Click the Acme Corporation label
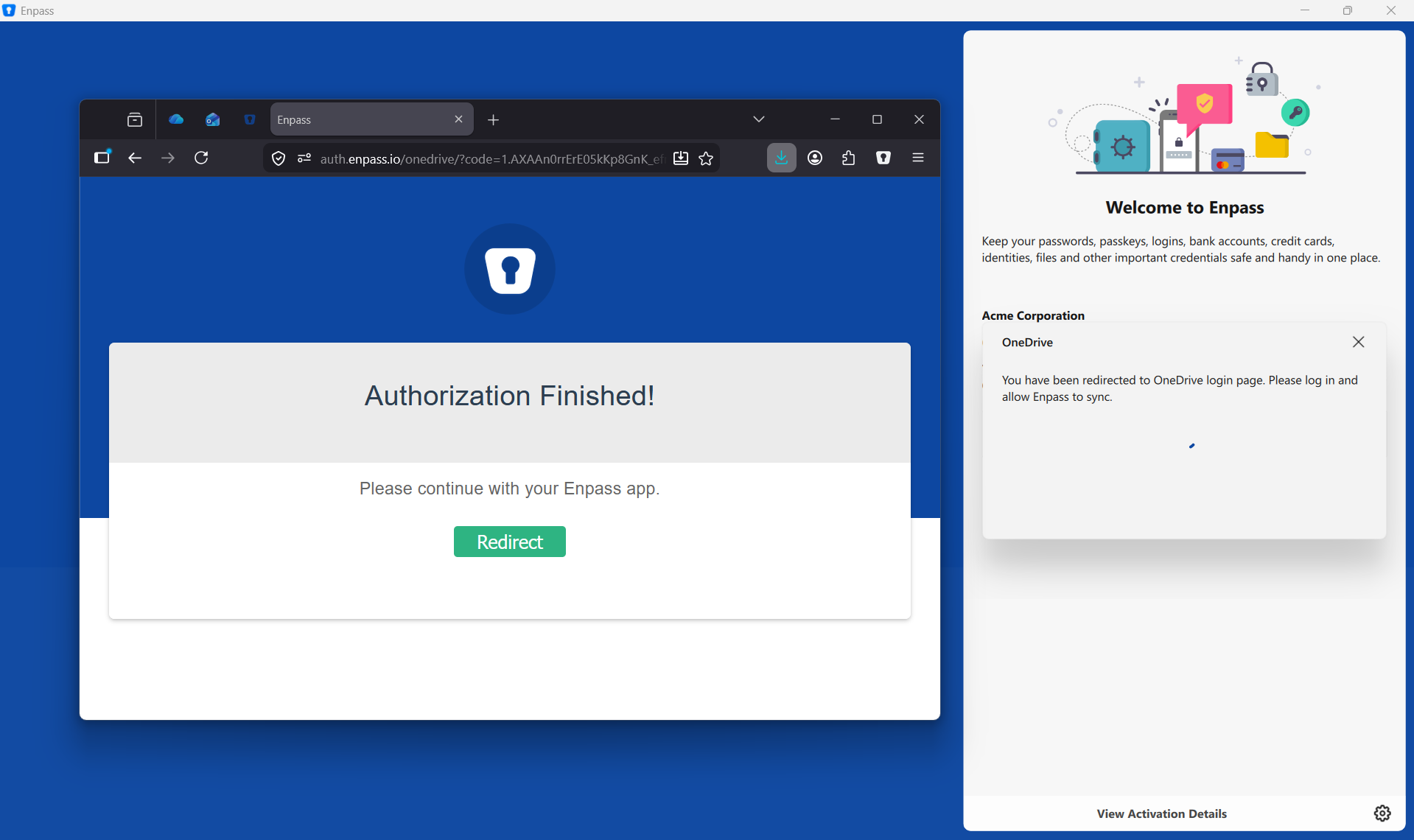 coord(1032,315)
